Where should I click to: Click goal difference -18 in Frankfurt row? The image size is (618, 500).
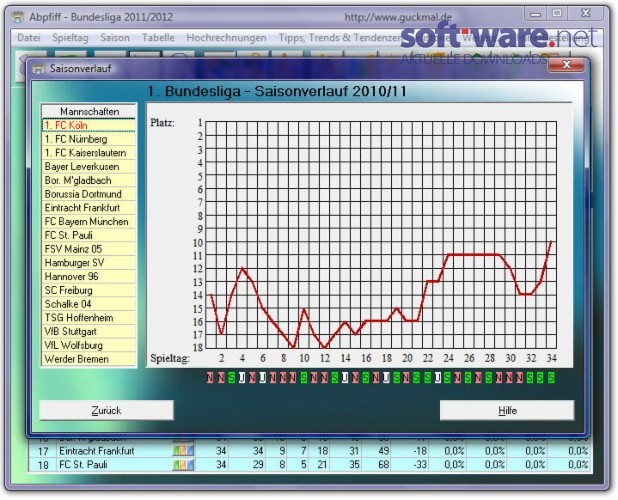[x=420, y=451]
